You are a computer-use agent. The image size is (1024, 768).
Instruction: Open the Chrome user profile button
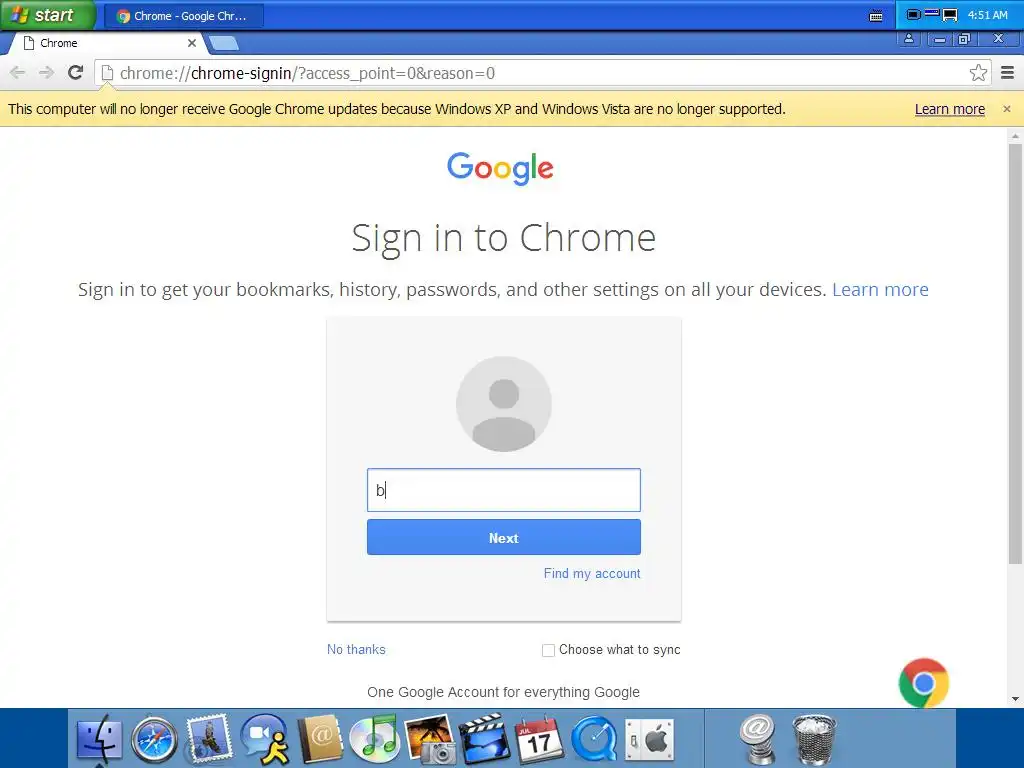coord(908,39)
